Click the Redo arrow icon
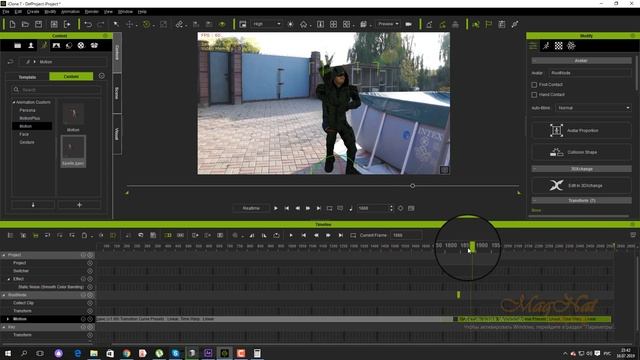Viewport: 640px width, 360px height. coord(101,24)
